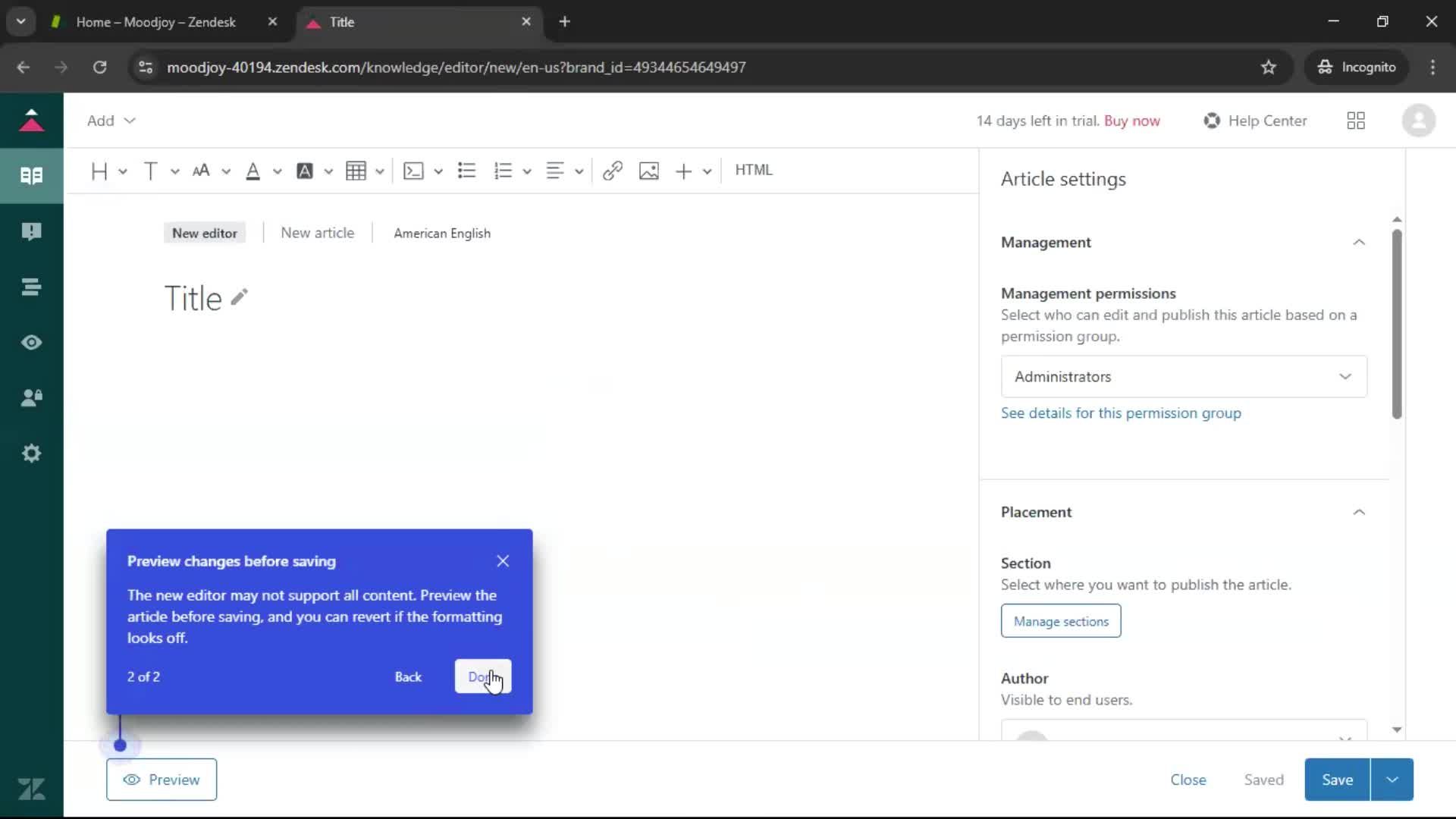Insert a table using table icon
Viewport: 1456px width, 819px height.
click(x=356, y=171)
